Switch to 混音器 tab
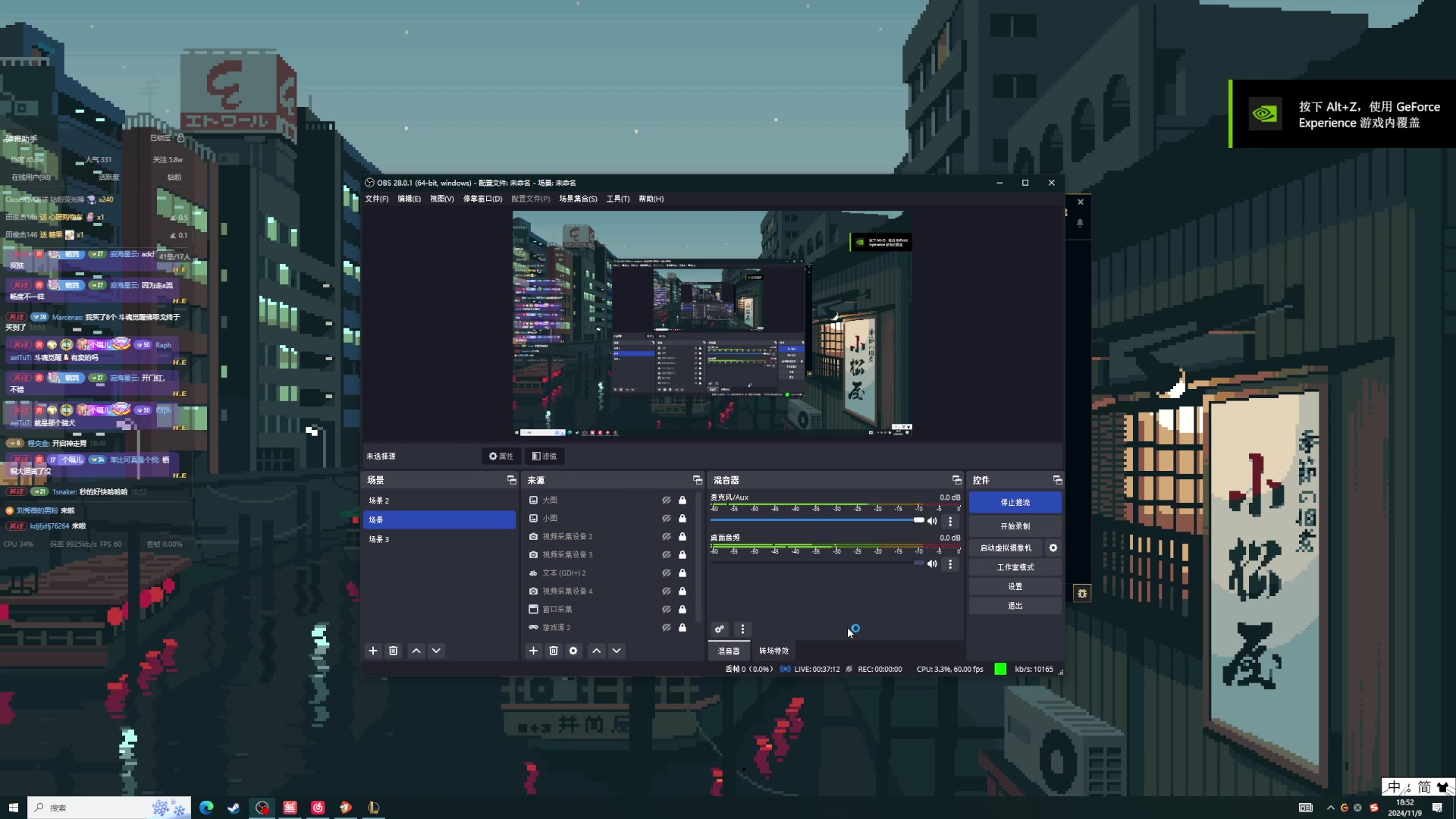The width and height of the screenshot is (1456, 819). [x=729, y=651]
